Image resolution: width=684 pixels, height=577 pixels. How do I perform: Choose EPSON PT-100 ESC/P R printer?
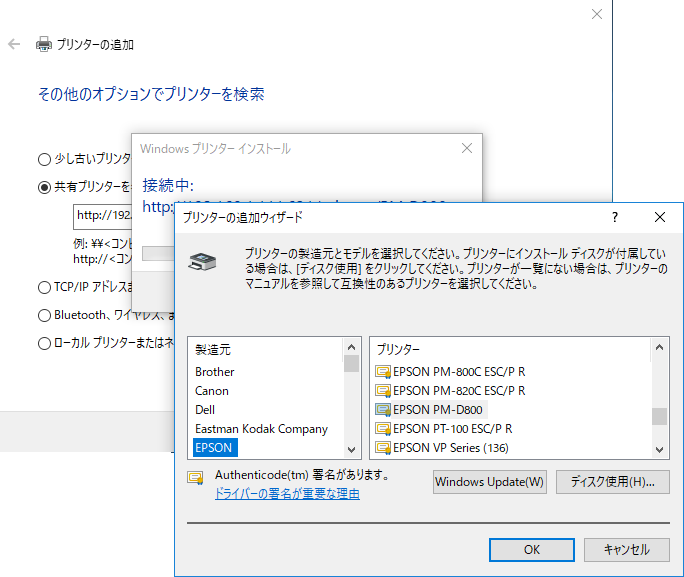point(452,429)
